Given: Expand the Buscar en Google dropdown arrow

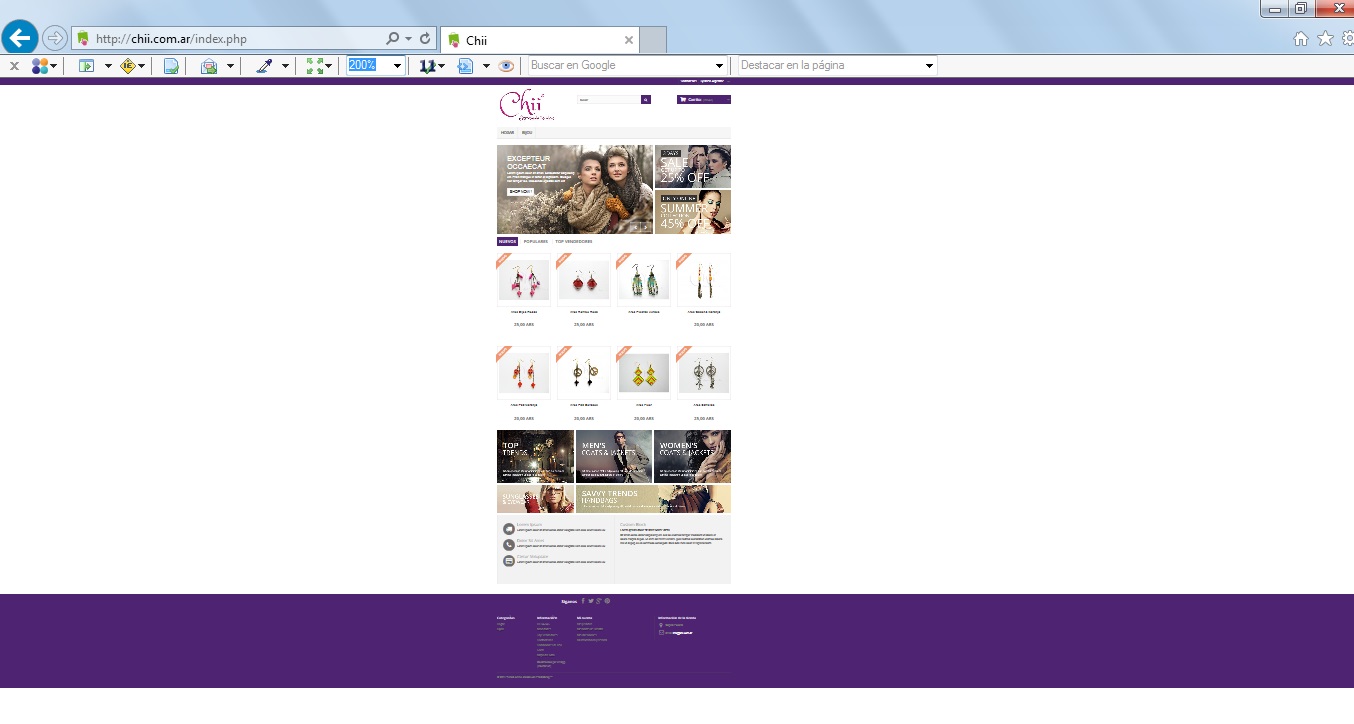Looking at the screenshot, I should point(719,66).
